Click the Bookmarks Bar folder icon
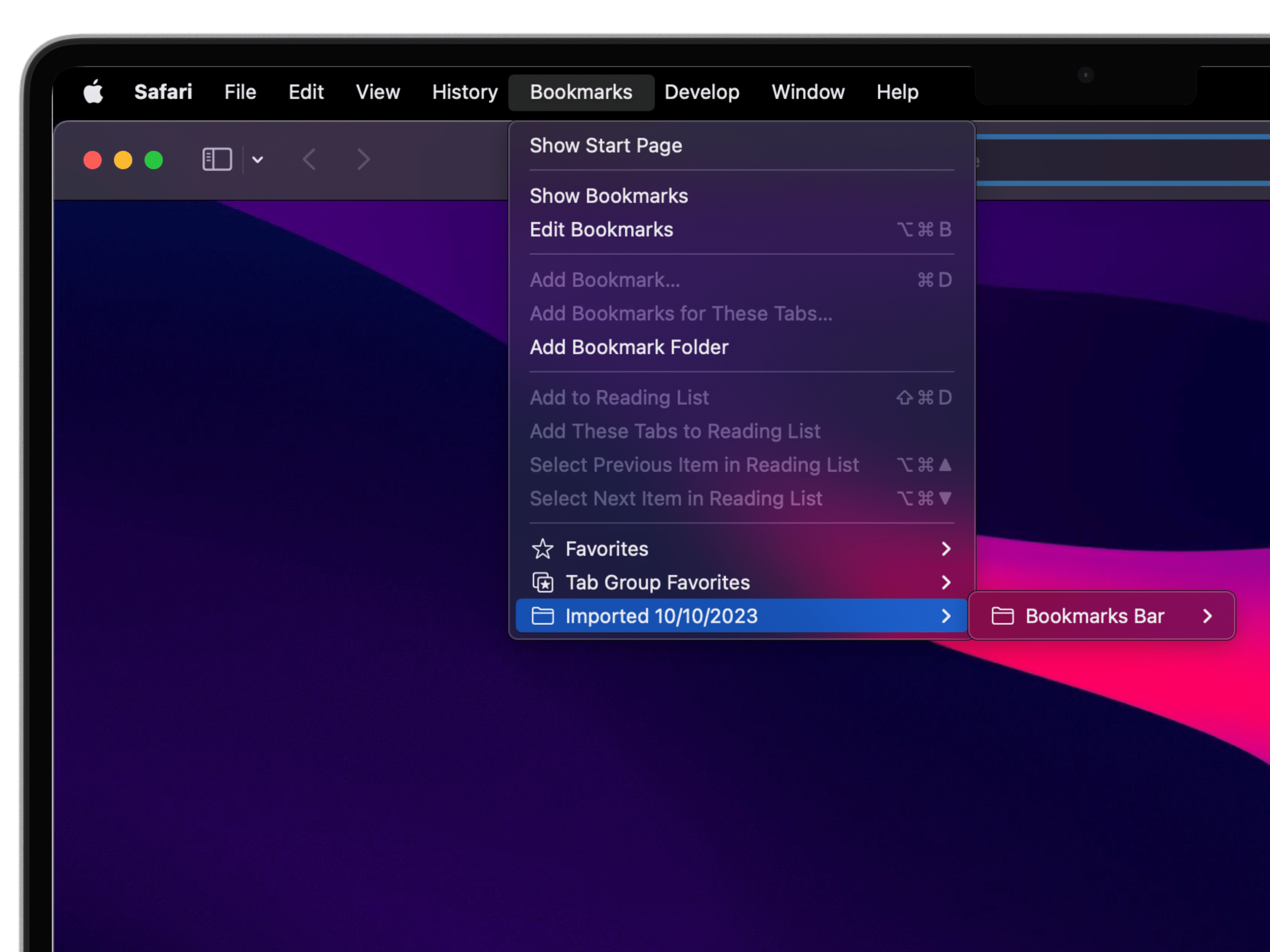The width and height of the screenshot is (1270, 952). (1003, 616)
